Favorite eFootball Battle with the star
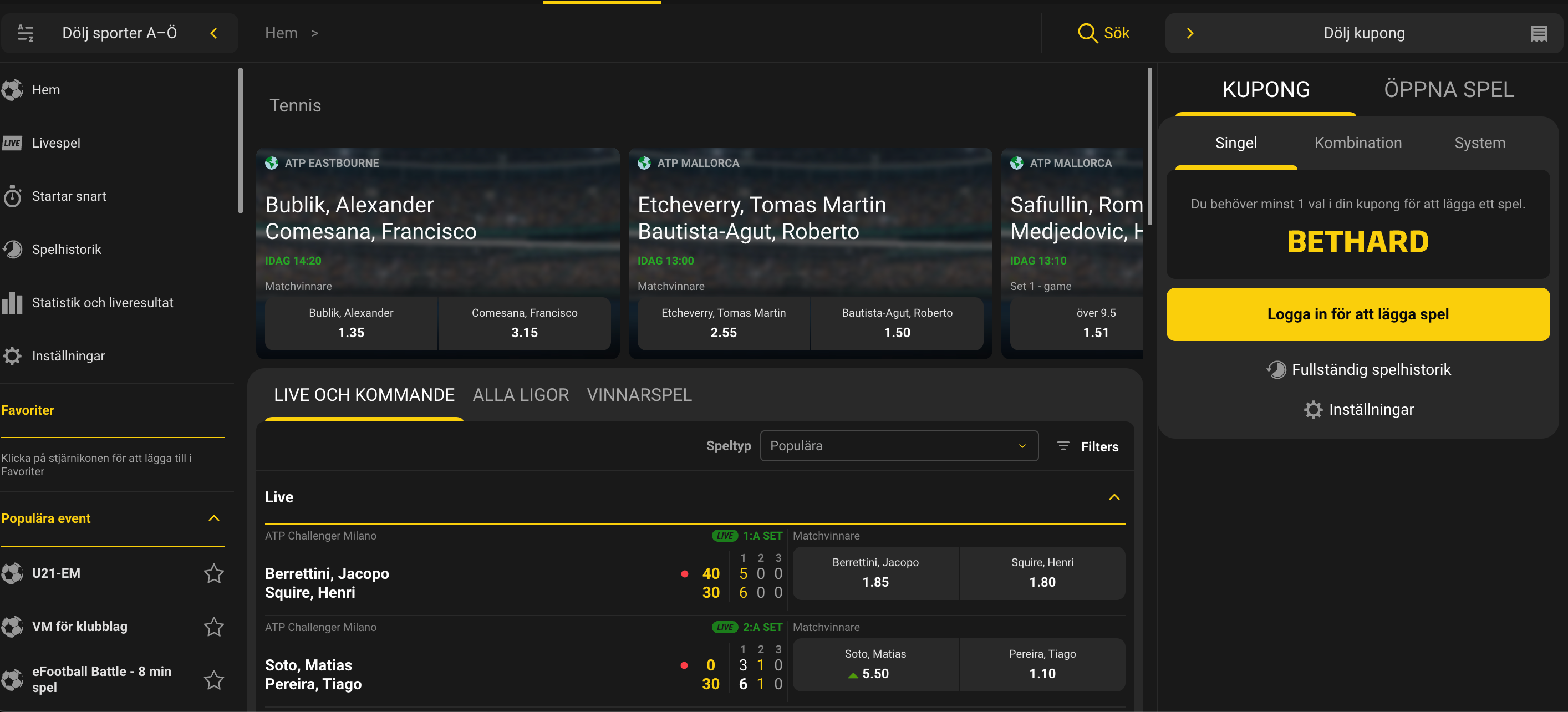 213,680
